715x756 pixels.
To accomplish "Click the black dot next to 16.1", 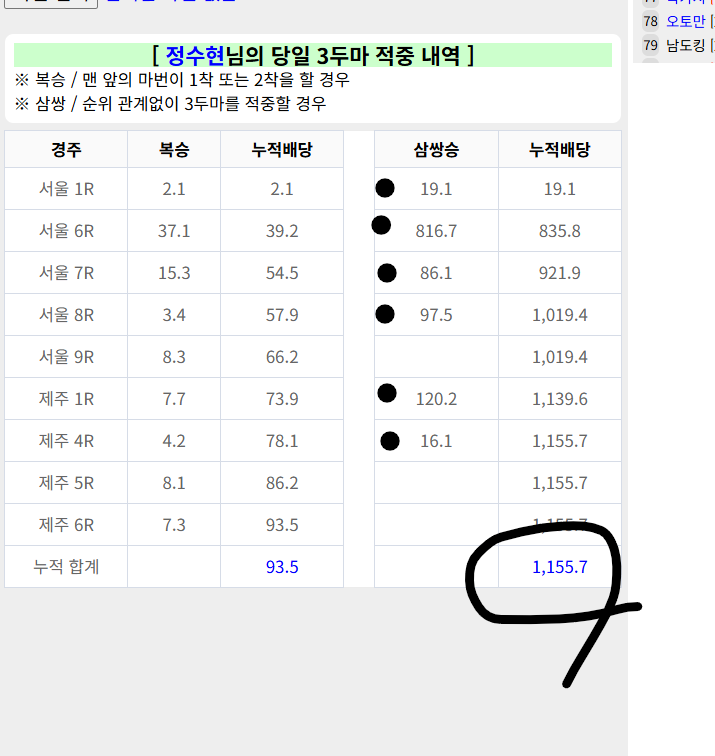I will pos(390,440).
